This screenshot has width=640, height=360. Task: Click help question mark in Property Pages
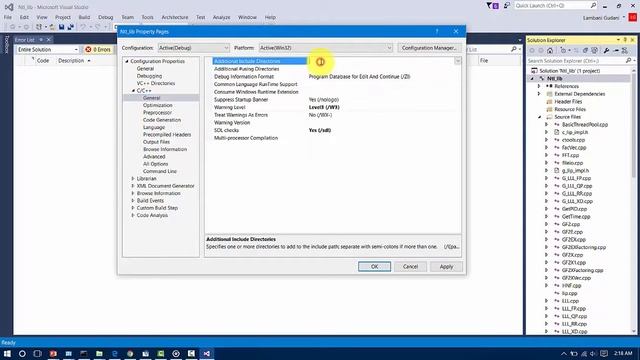[x=437, y=31]
